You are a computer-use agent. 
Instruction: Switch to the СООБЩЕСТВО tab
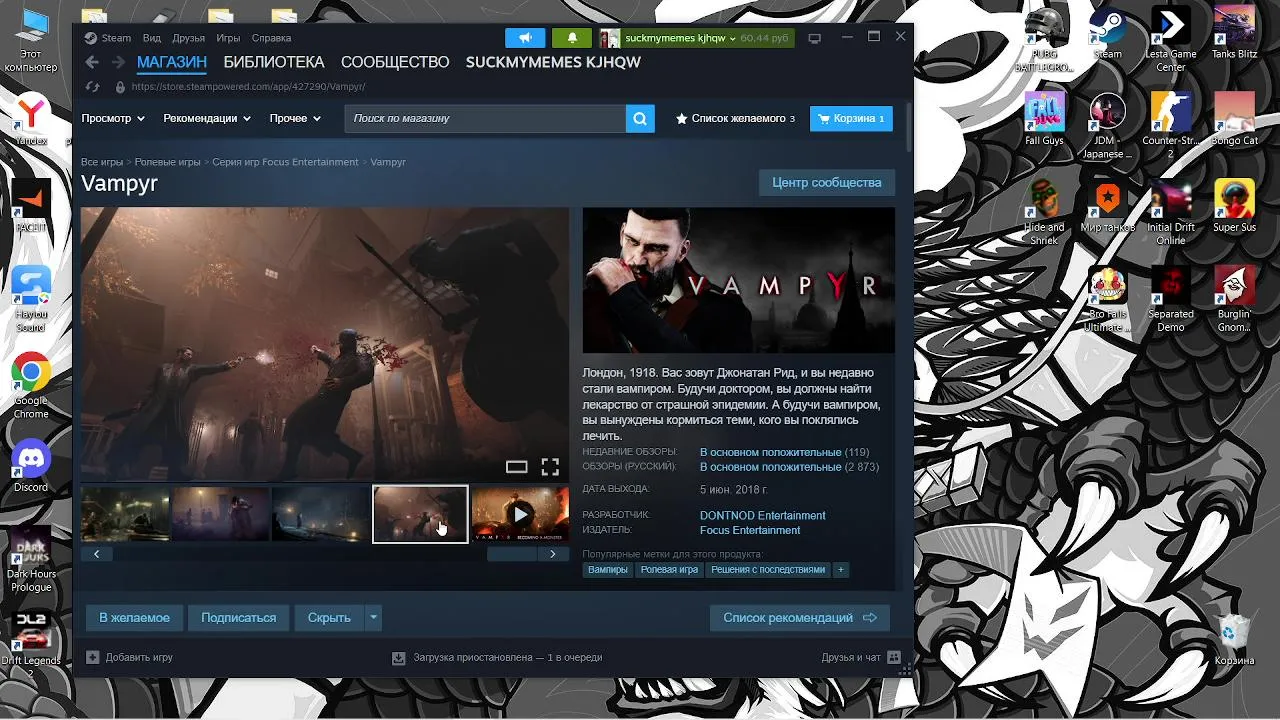tap(395, 62)
